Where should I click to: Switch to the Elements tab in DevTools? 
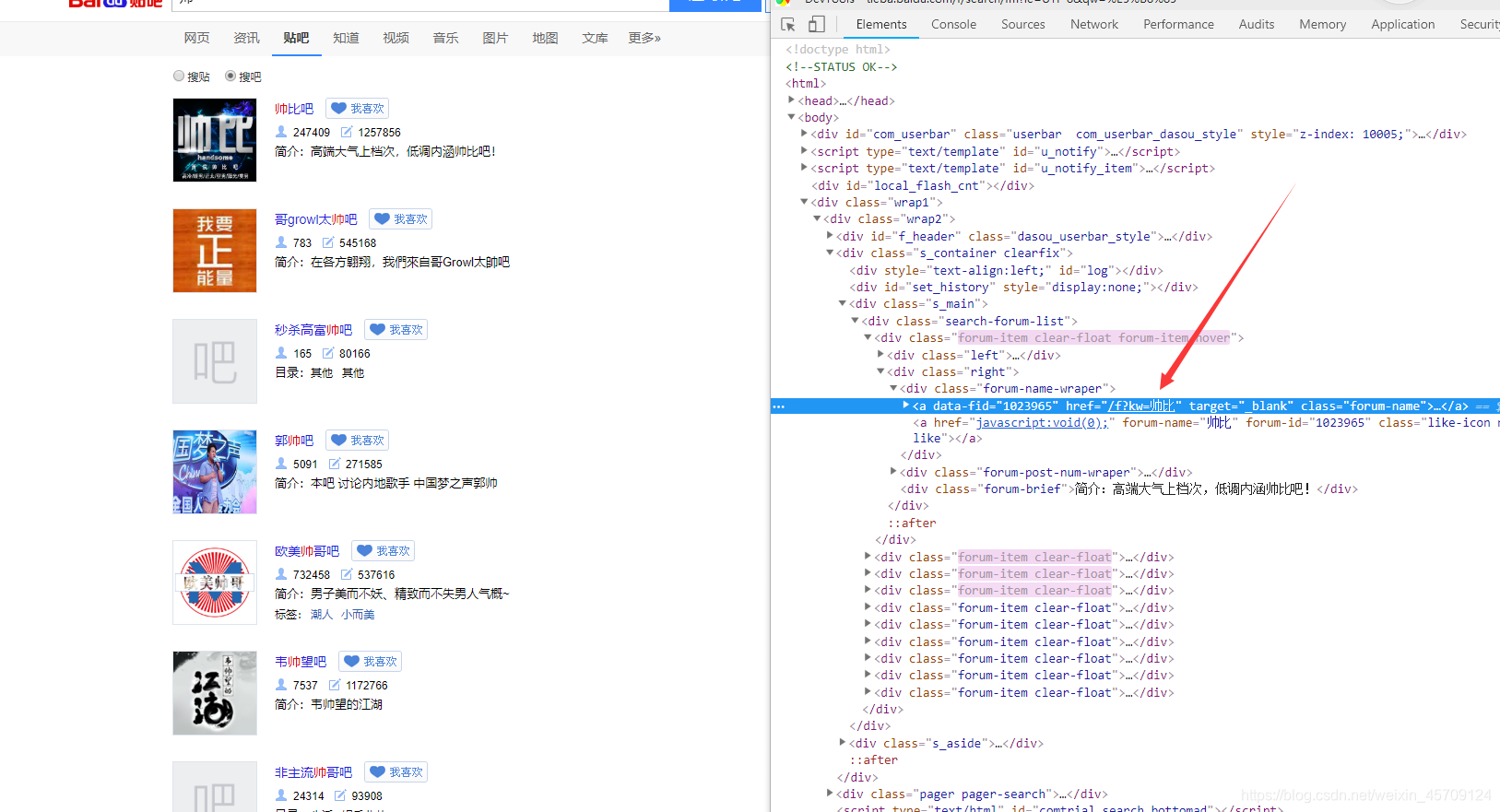coord(881,25)
